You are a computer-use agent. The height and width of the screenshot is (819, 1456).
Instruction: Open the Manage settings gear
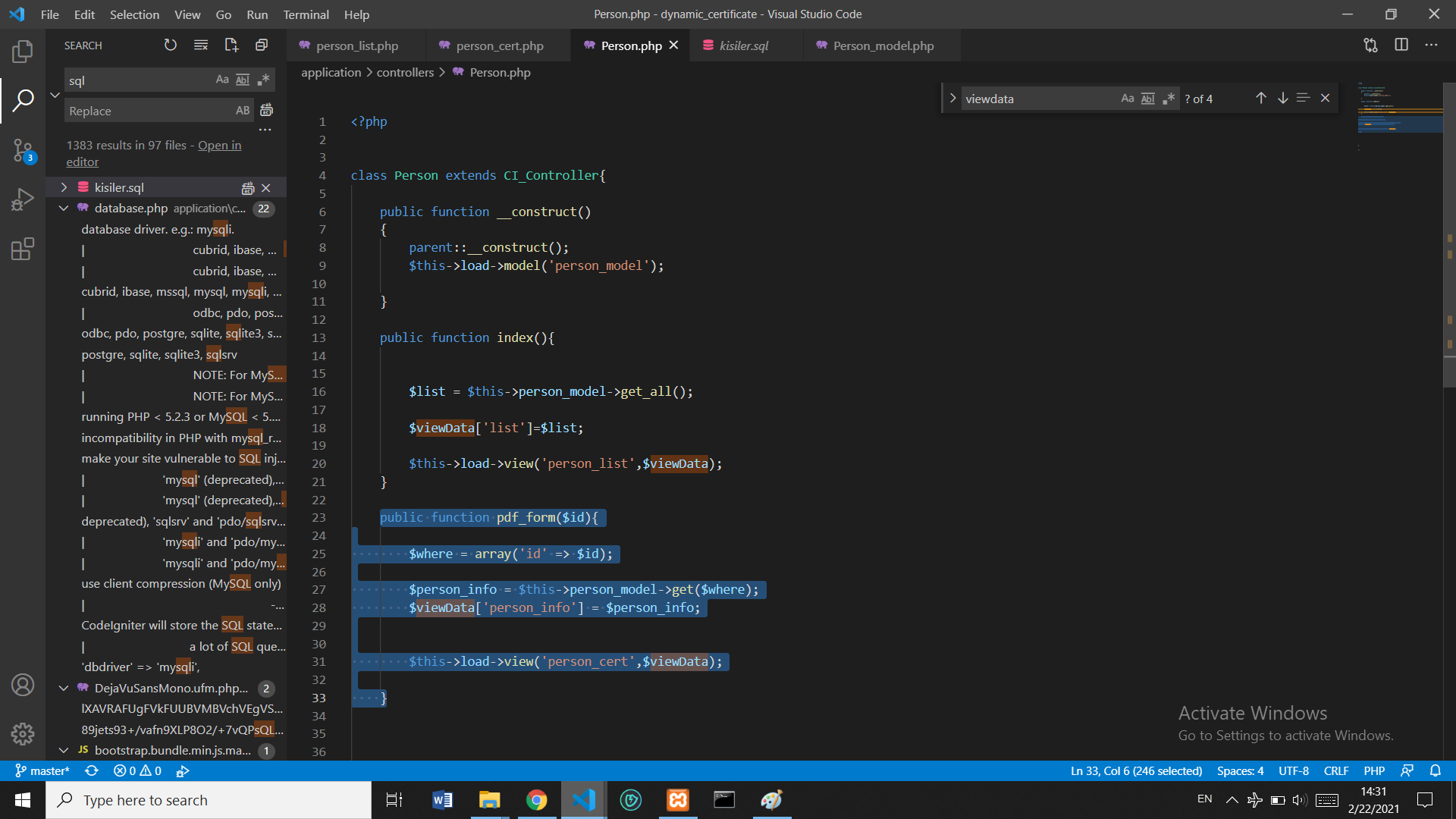(23, 734)
